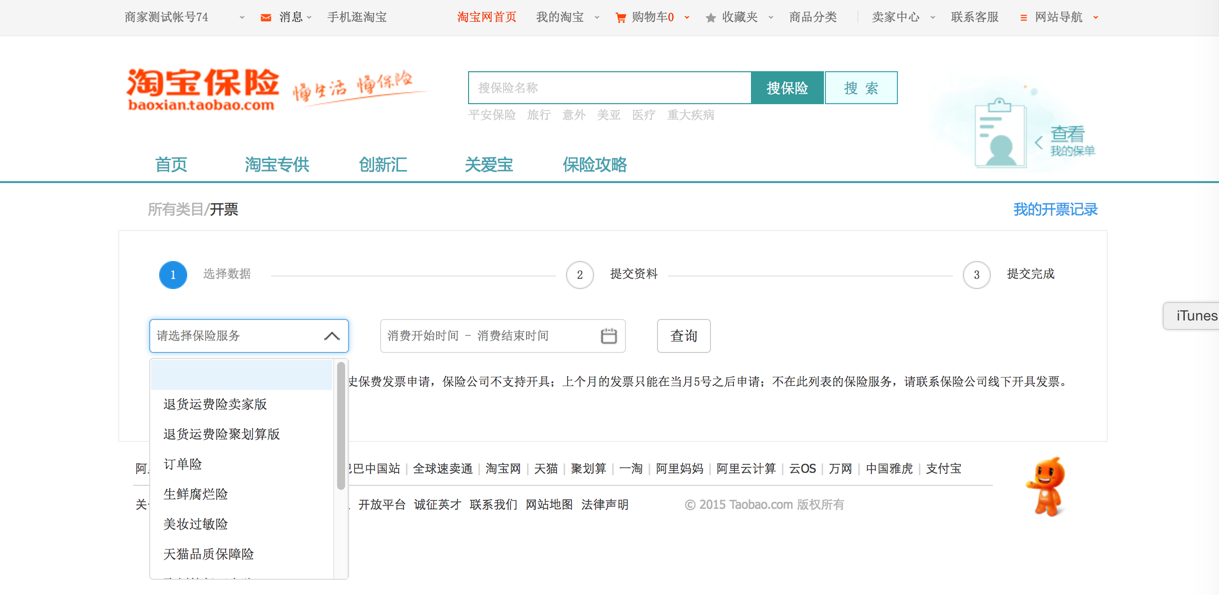Expand the 我的淘宝 menu

point(568,17)
